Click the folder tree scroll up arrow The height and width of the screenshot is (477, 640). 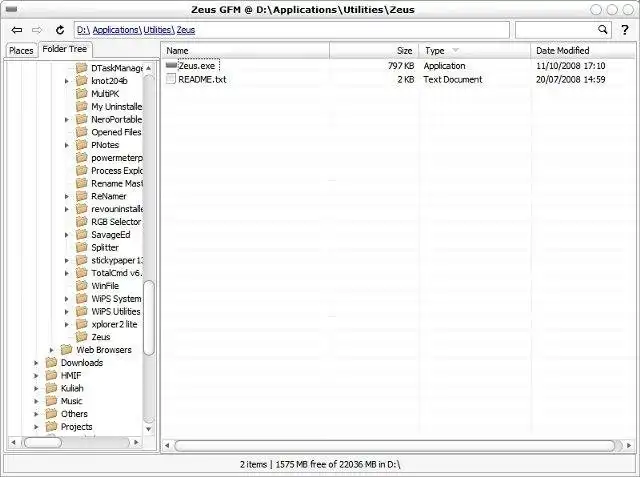(149, 68)
